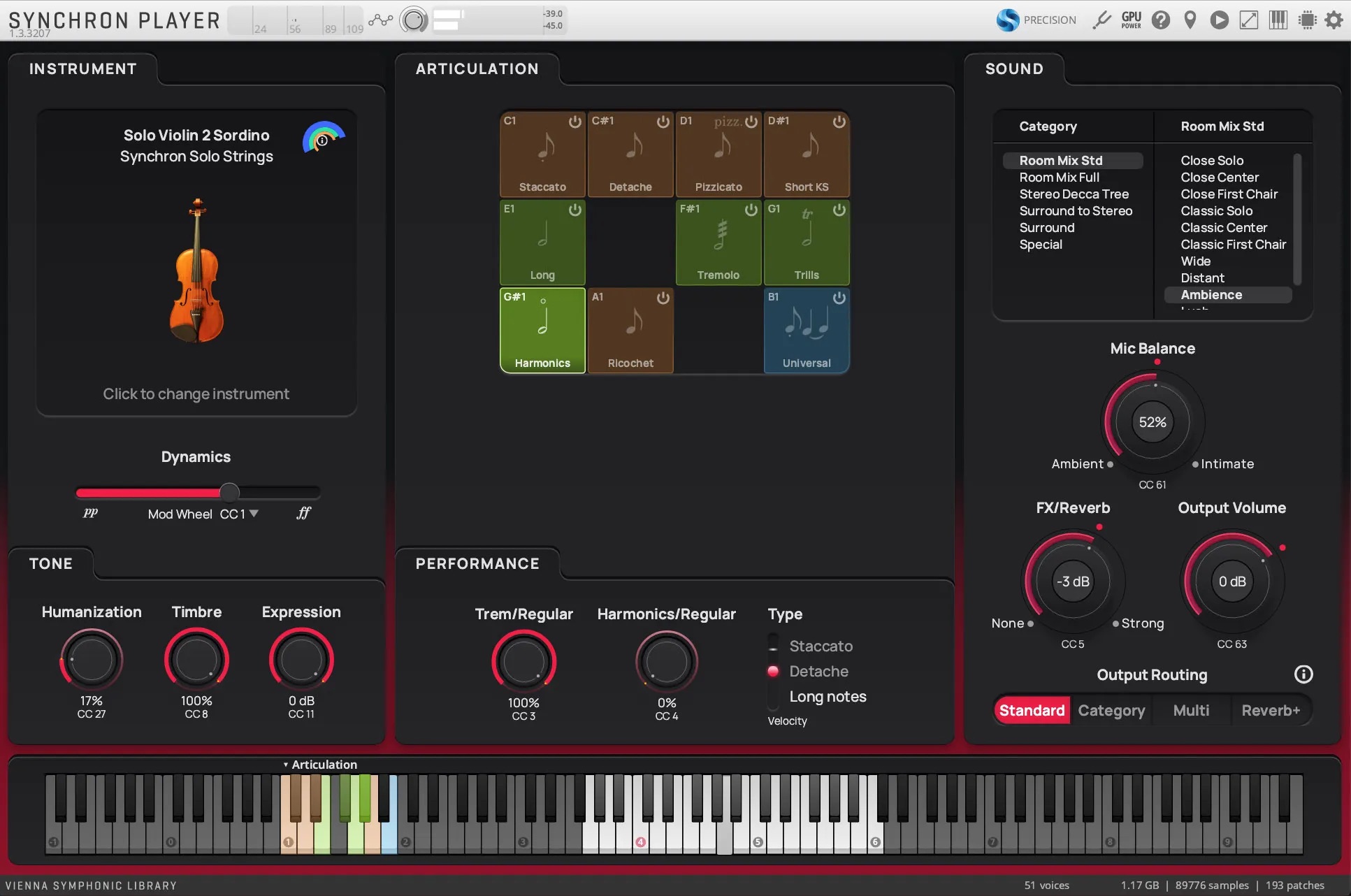Click the FX/Reverb knob
The height and width of the screenshot is (896, 1351).
coord(1073,581)
